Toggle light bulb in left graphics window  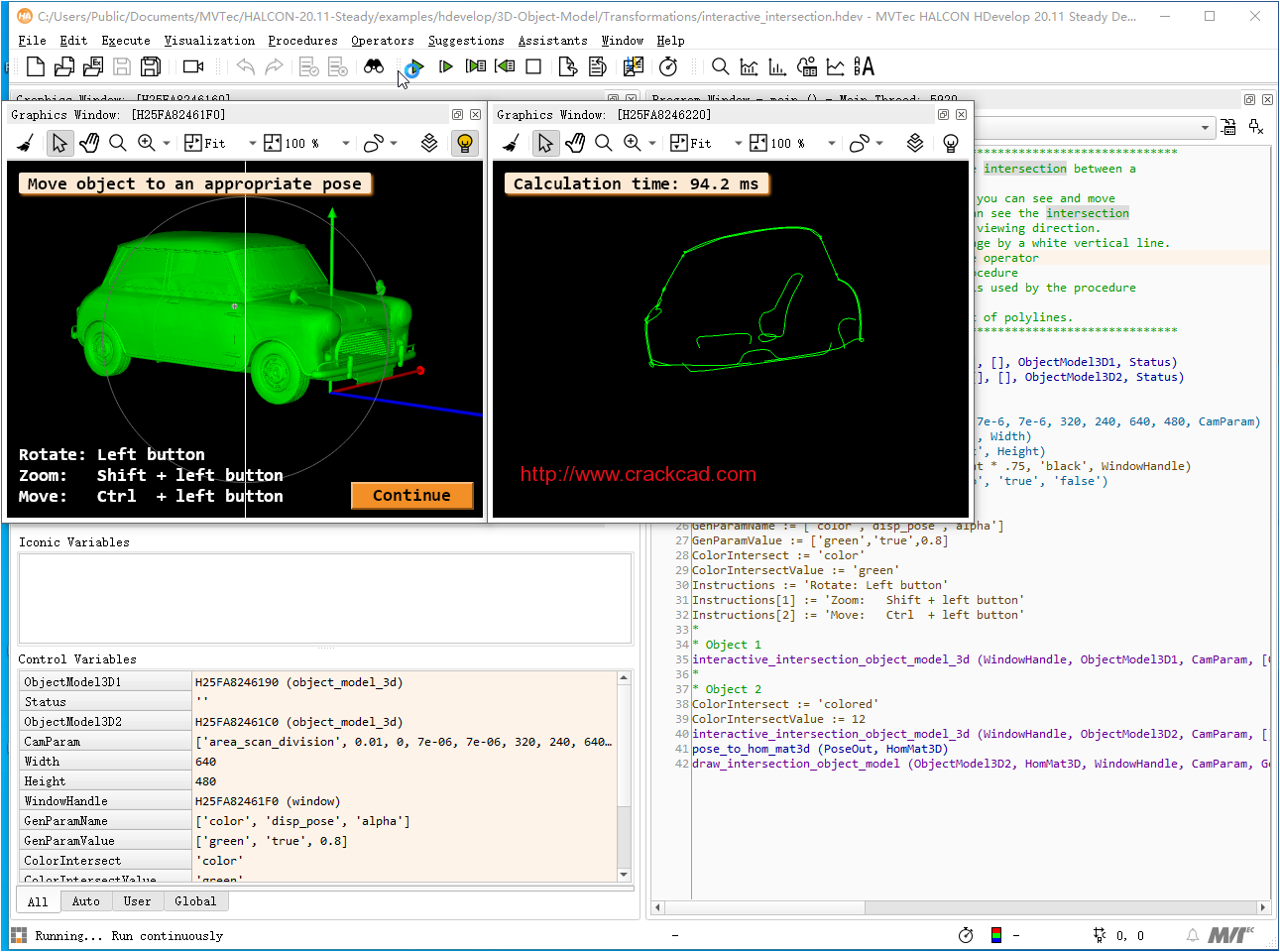tap(465, 143)
